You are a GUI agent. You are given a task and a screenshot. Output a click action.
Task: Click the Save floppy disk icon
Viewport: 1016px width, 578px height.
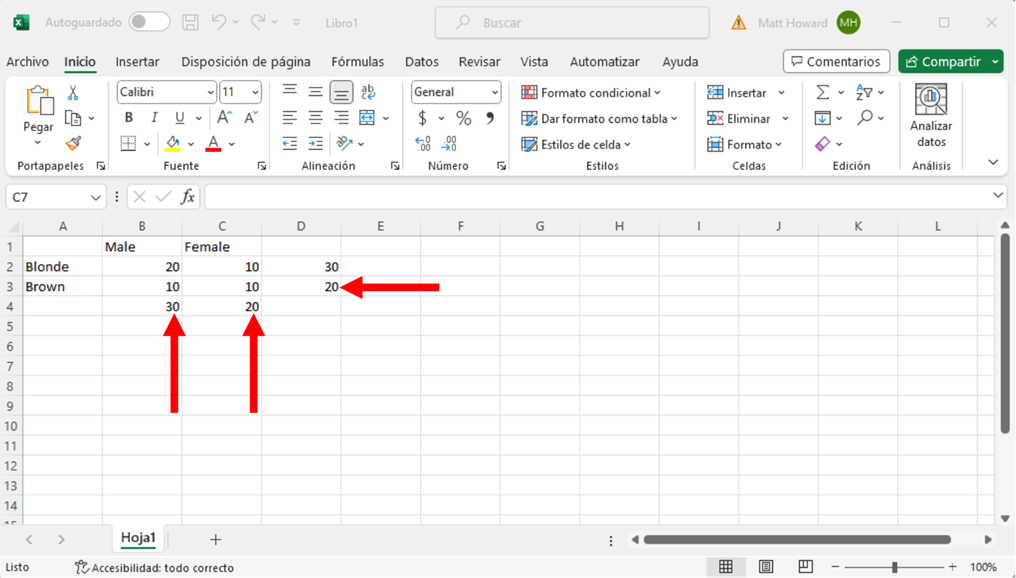pyautogui.click(x=190, y=22)
